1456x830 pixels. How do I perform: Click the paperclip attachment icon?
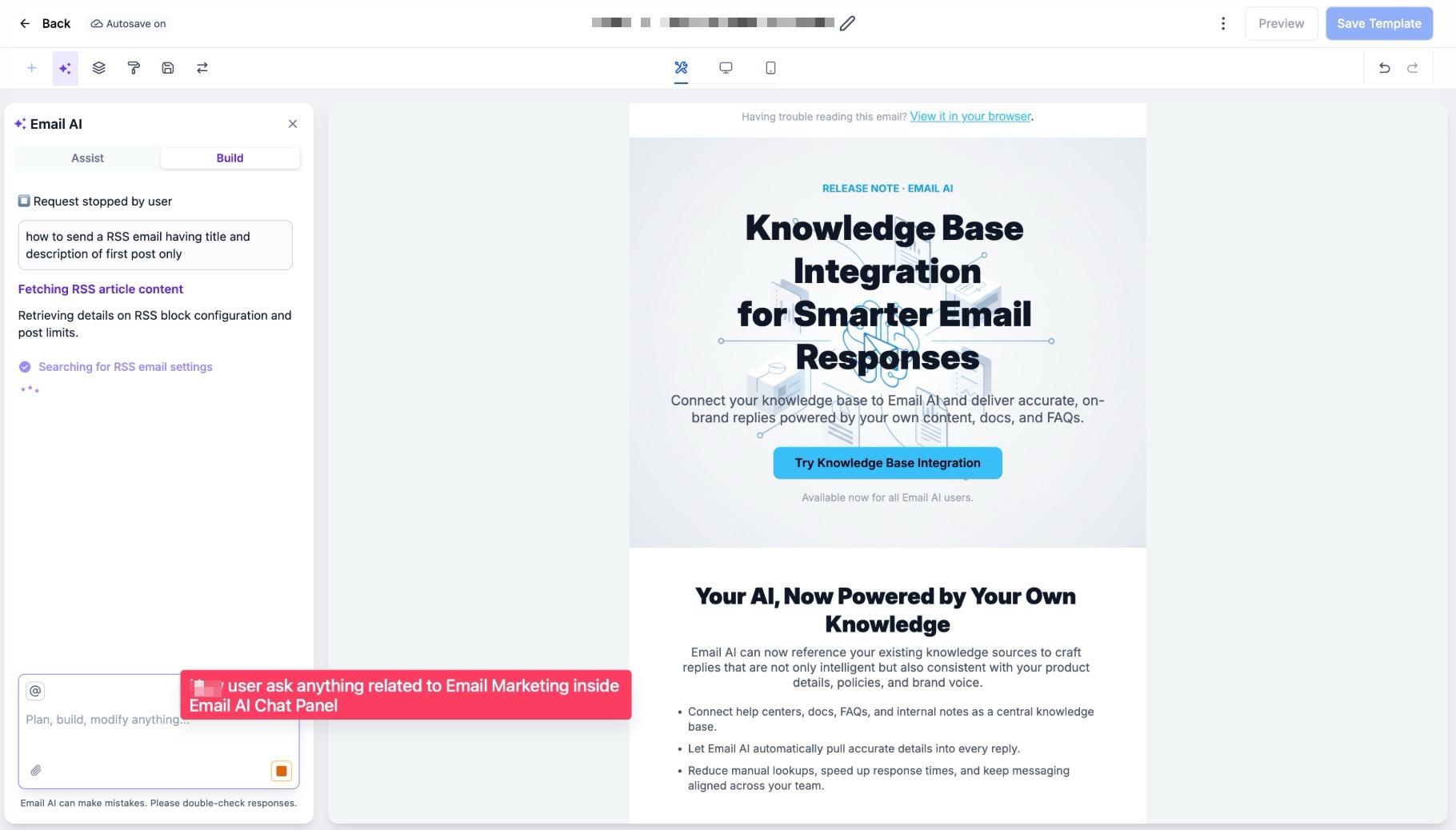pyautogui.click(x=36, y=771)
